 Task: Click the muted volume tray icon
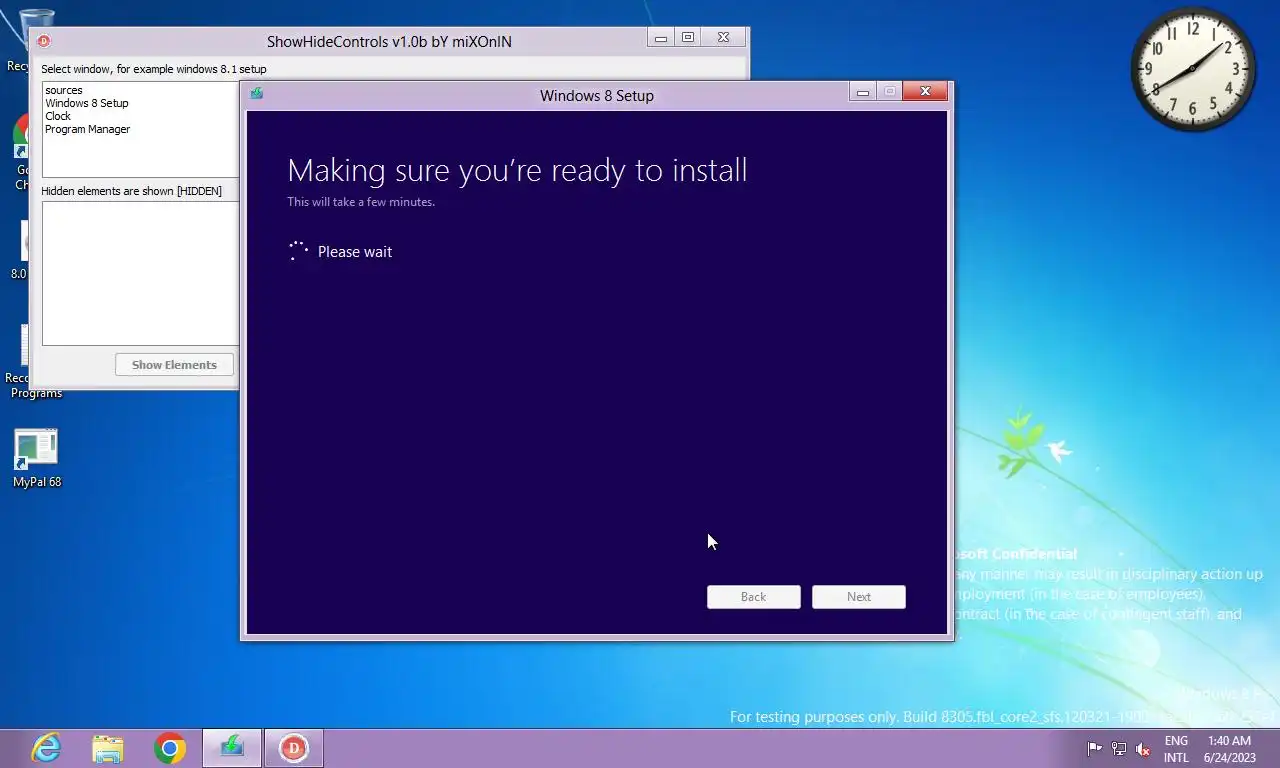click(1143, 749)
